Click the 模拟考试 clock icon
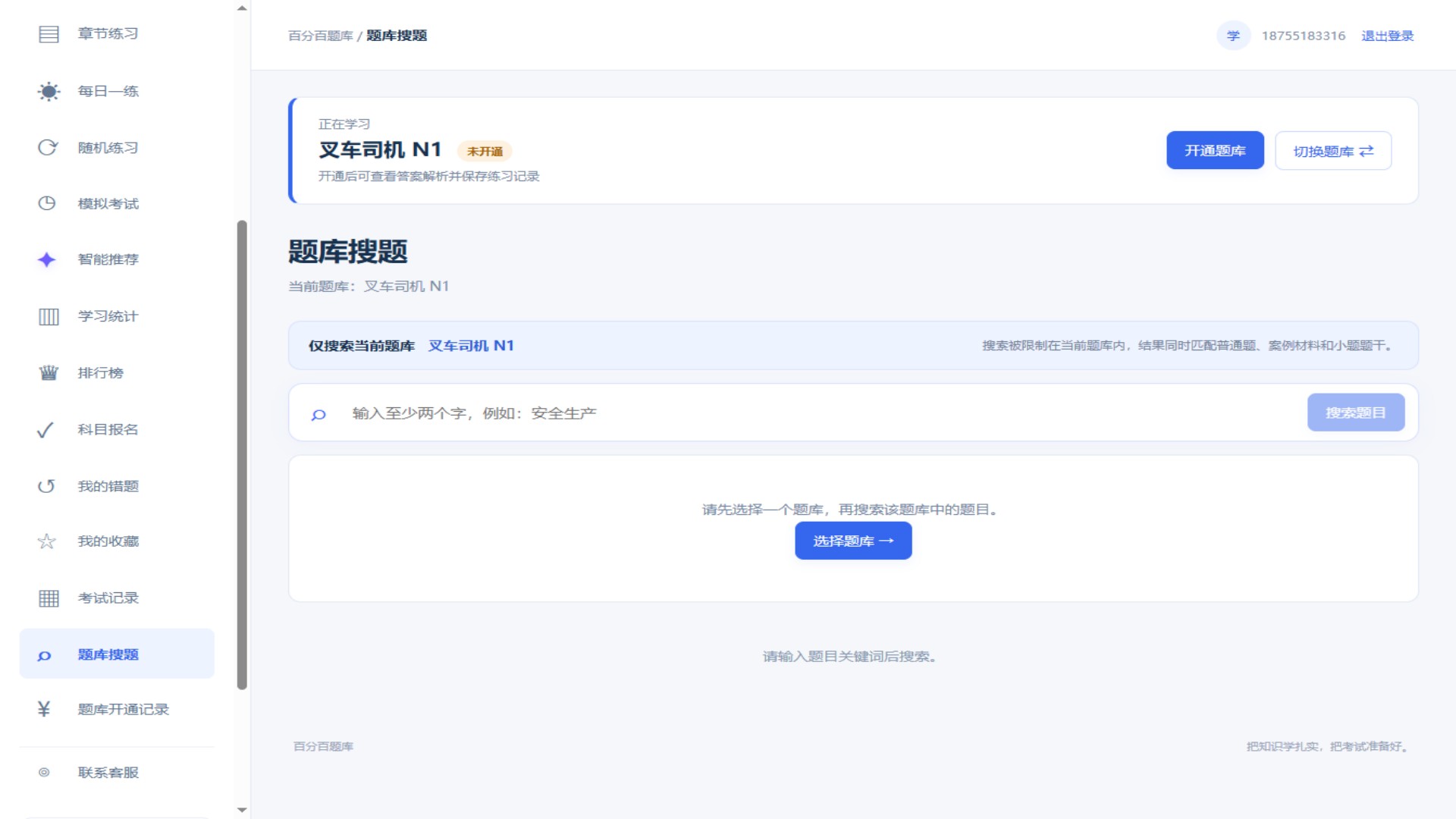Screen dimensions: 1456x819 (47, 203)
